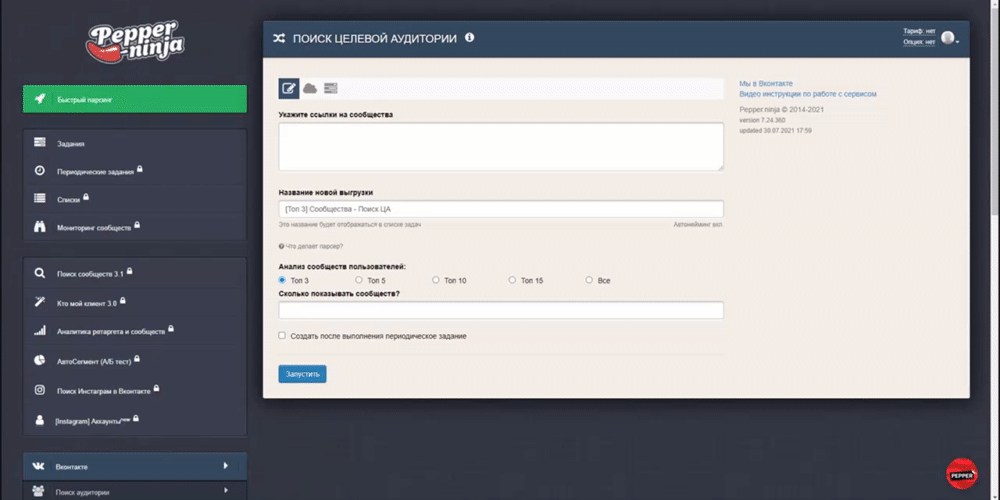Select the Топ 10 radio button
Image resolution: width=1000 pixels, height=500 pixels.
pos(436,280)
